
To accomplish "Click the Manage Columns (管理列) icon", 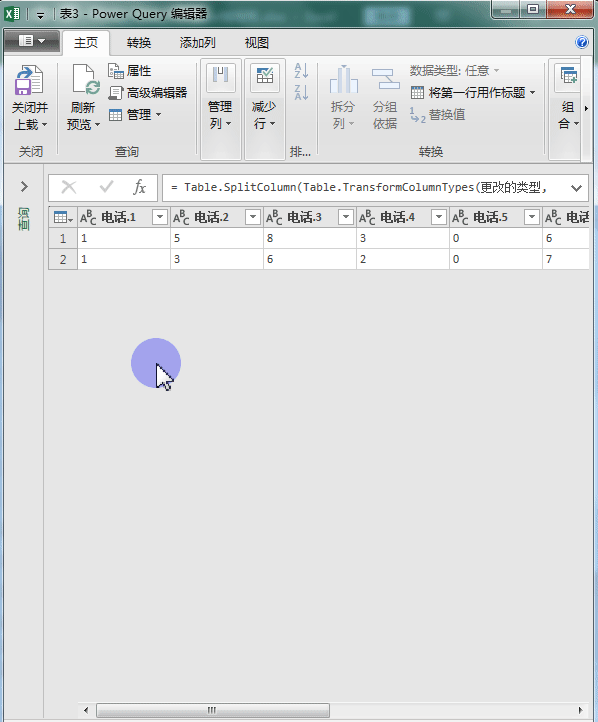I will click(x=221, y=77).
